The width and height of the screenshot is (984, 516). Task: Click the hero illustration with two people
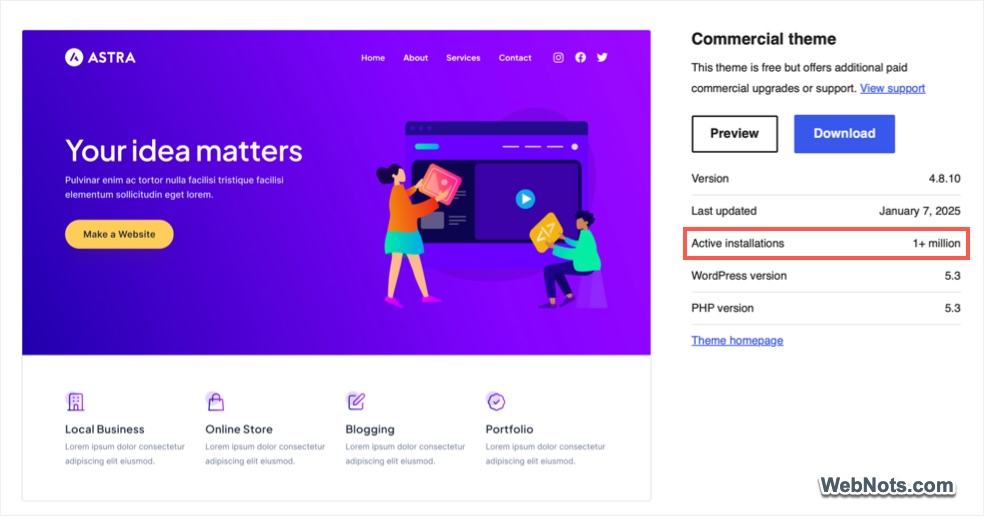493,210
